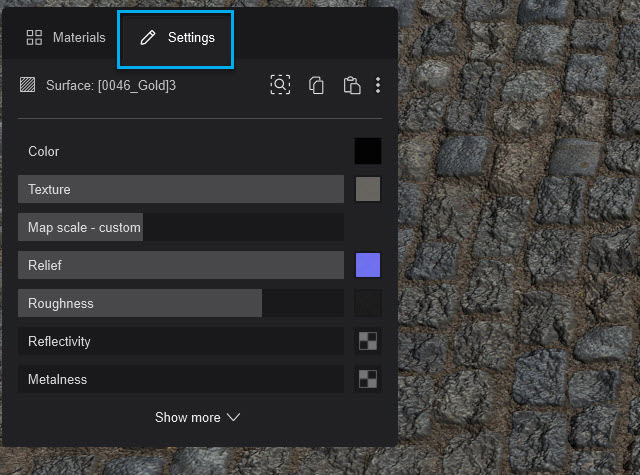This screenshot has height=475, width=640.
Task: Adjust the Map scale - custom slider
Action: pyautogui.click(x=181, y=227)
